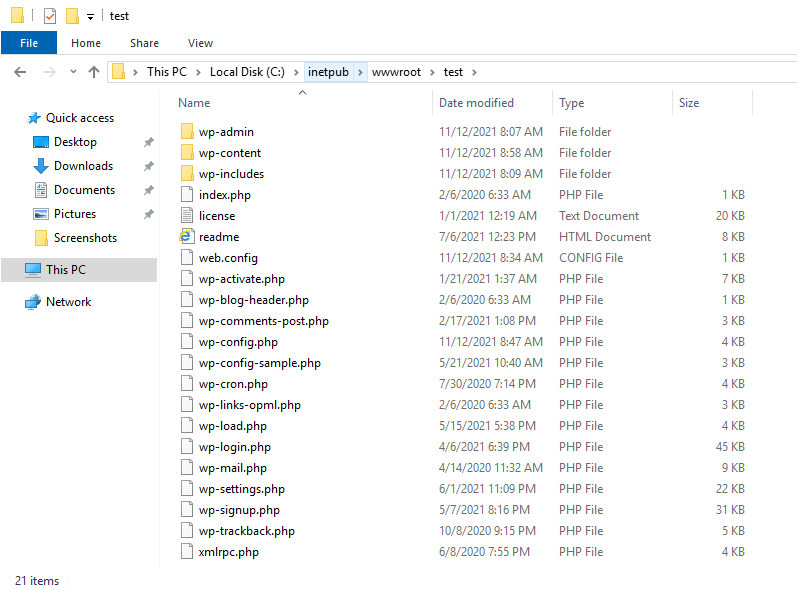Expand the chevron after test breadcrumb
The image size is (797, 589).
[474, 72]
